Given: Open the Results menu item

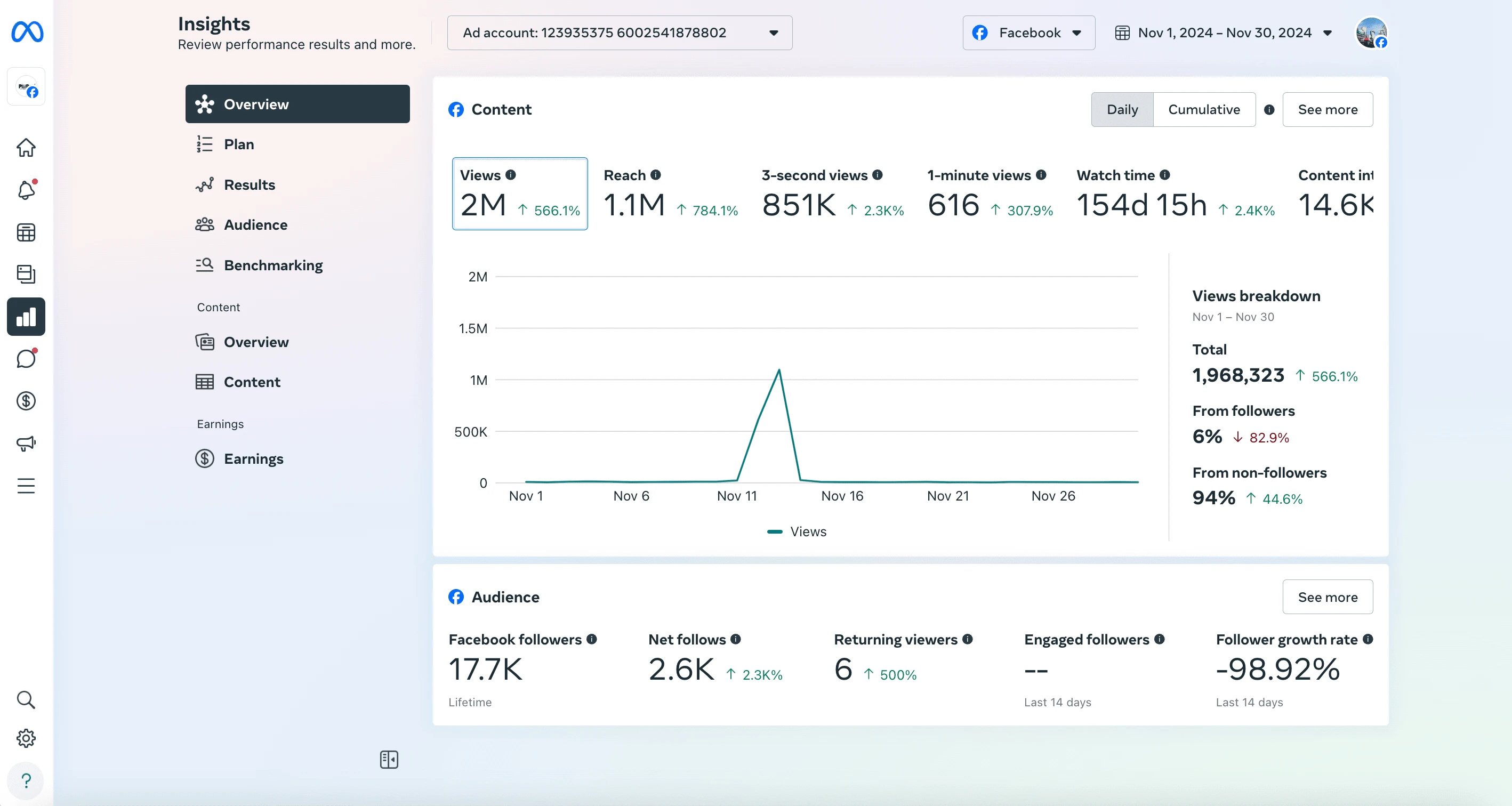Looking at the screenshot, I should (297, 185).
